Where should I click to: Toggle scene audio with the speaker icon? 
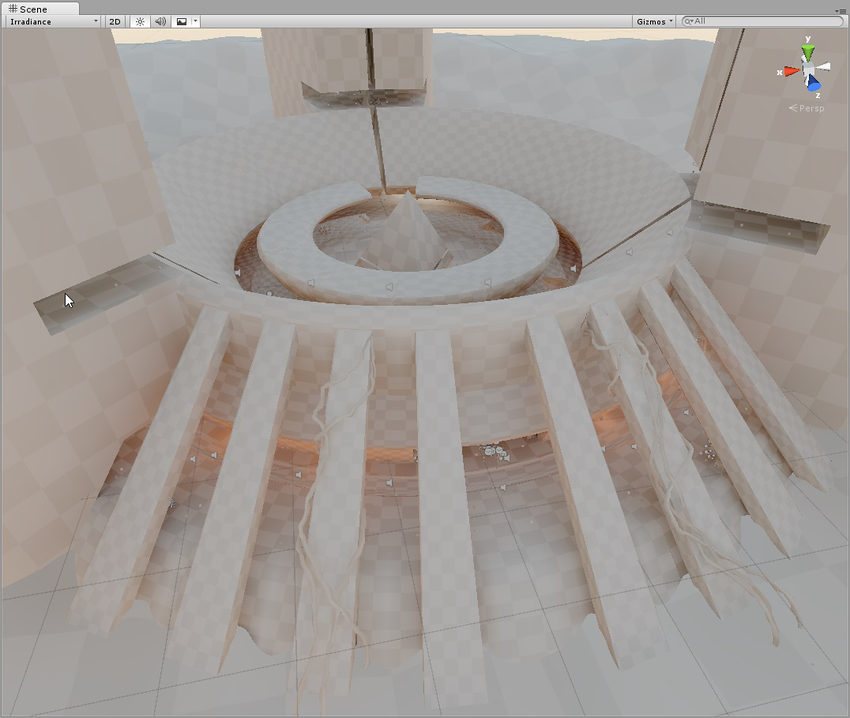160,21
